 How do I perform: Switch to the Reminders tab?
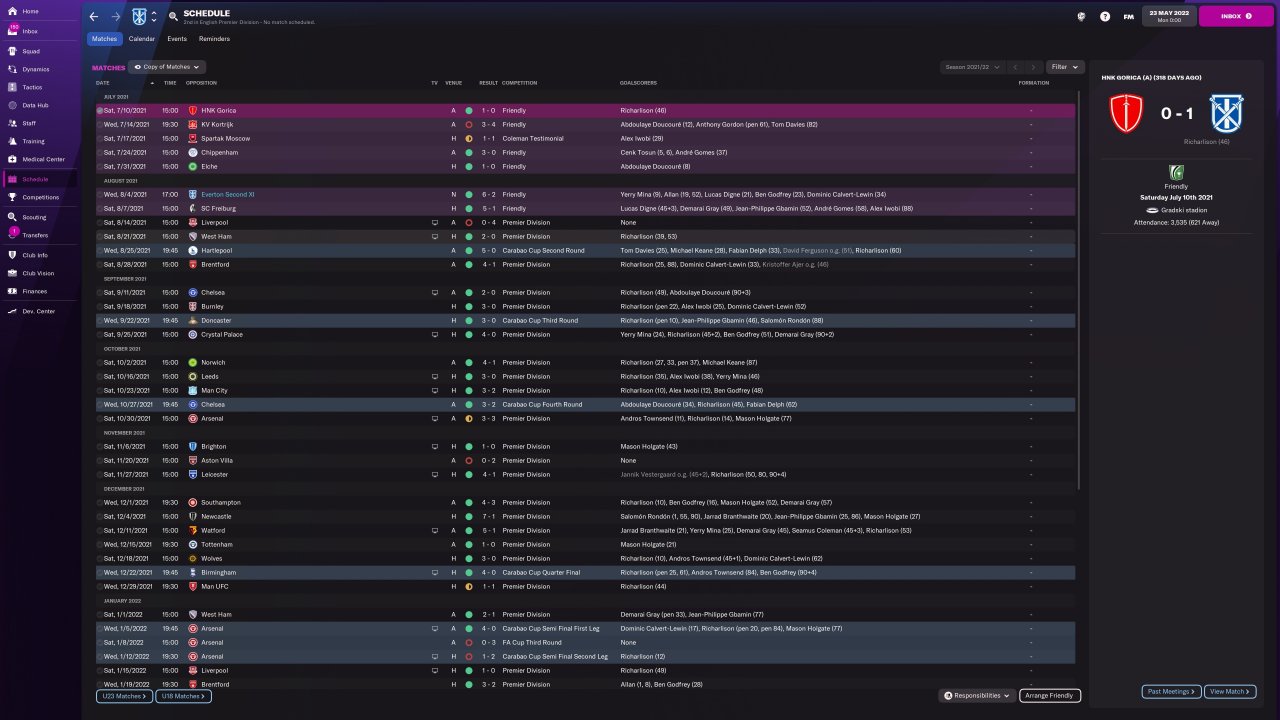(214, 39)
